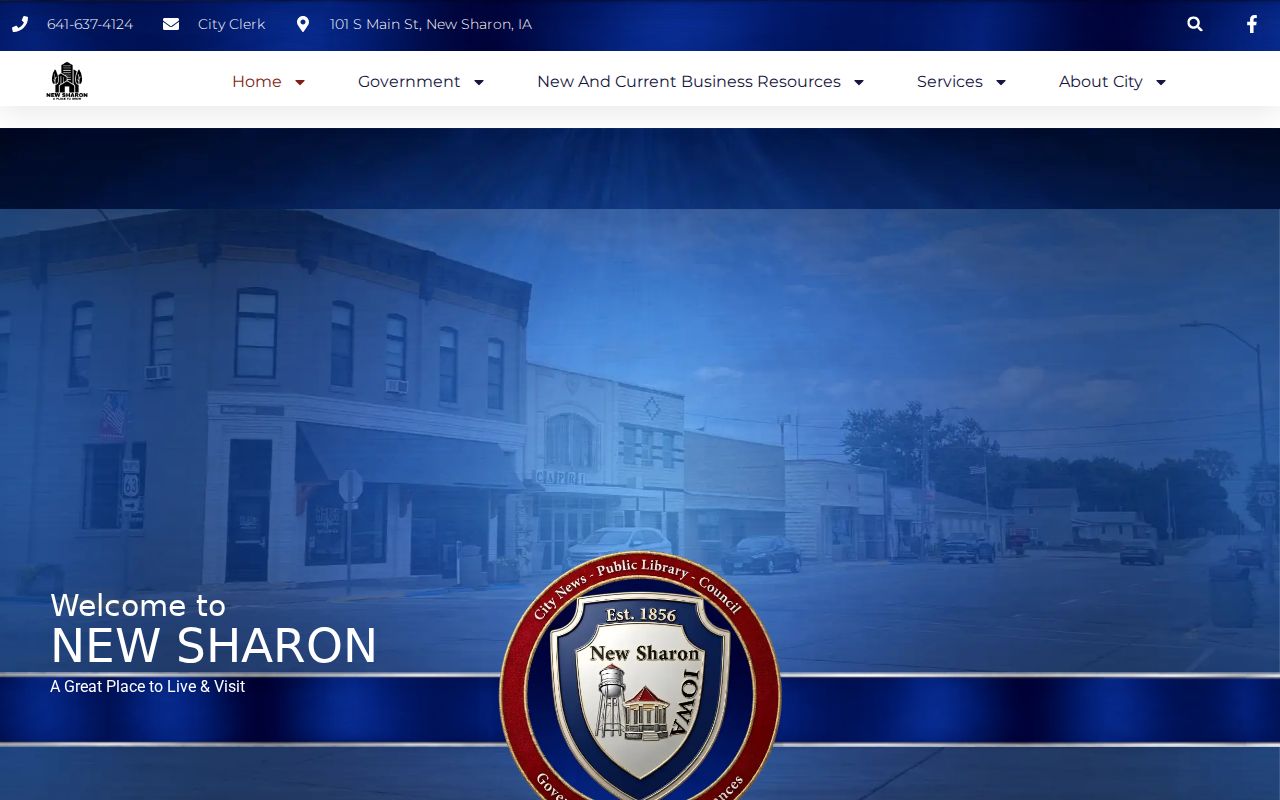This screenshot has width=1280, height=800.
Task: Open the About City menu item
Action: click(x=1101, y=82)
